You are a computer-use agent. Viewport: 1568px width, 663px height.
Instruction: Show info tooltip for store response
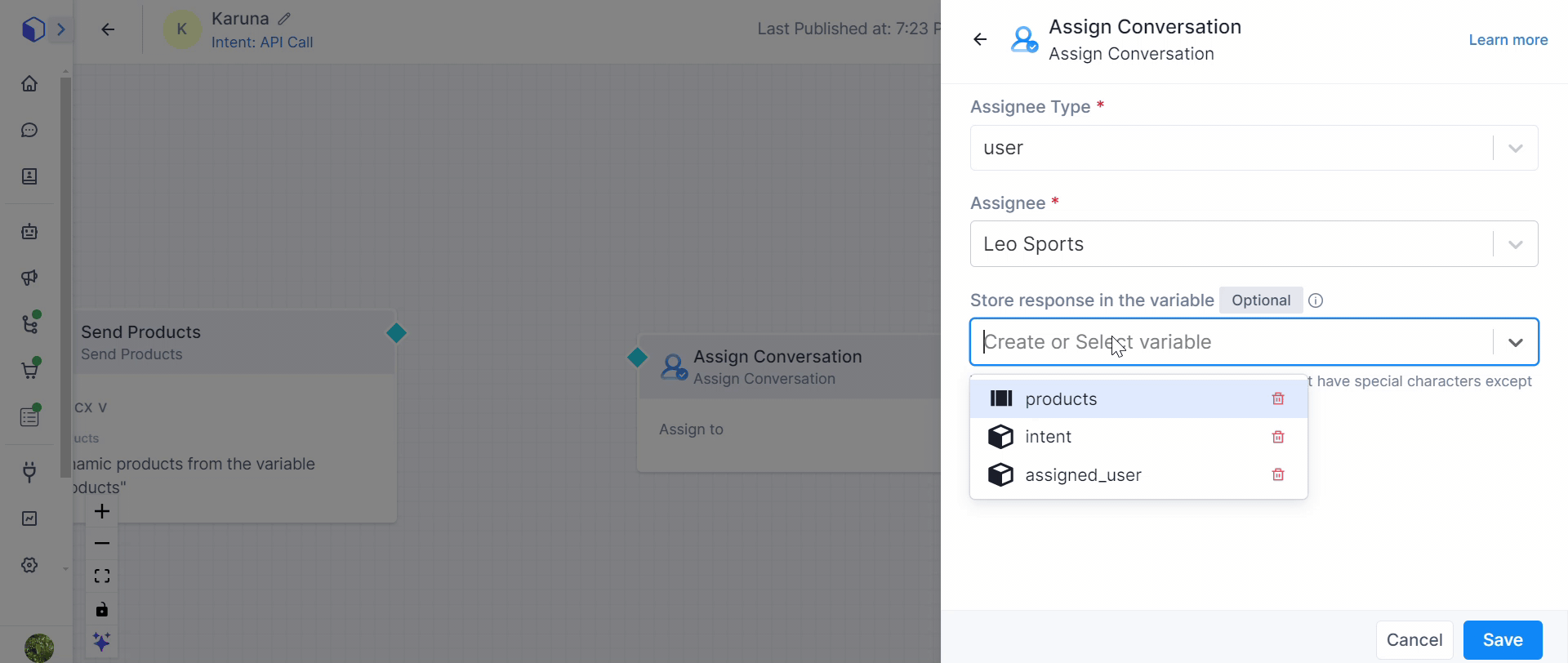click(x=1316, y=300)
